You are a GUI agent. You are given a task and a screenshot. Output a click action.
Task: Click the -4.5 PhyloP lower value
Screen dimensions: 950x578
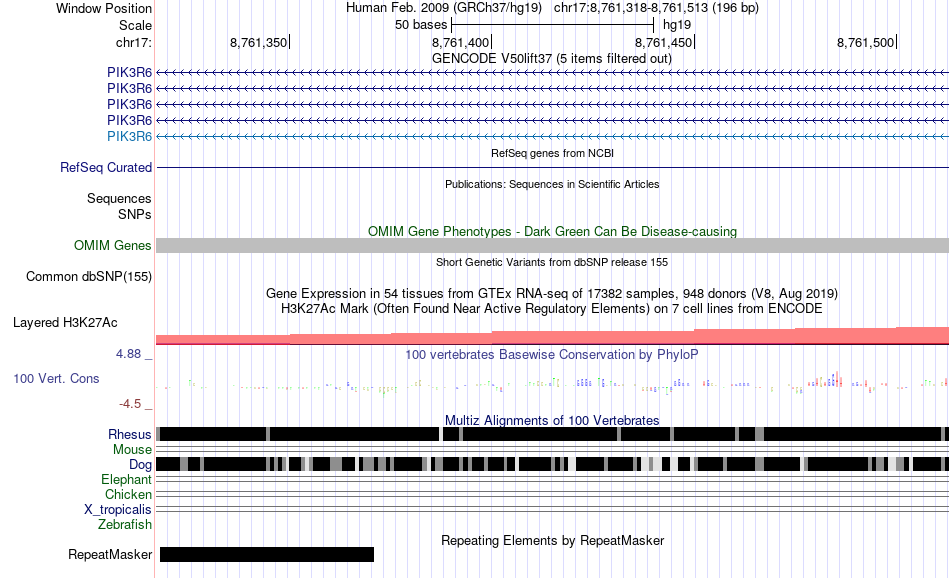(x=130, y=404)
